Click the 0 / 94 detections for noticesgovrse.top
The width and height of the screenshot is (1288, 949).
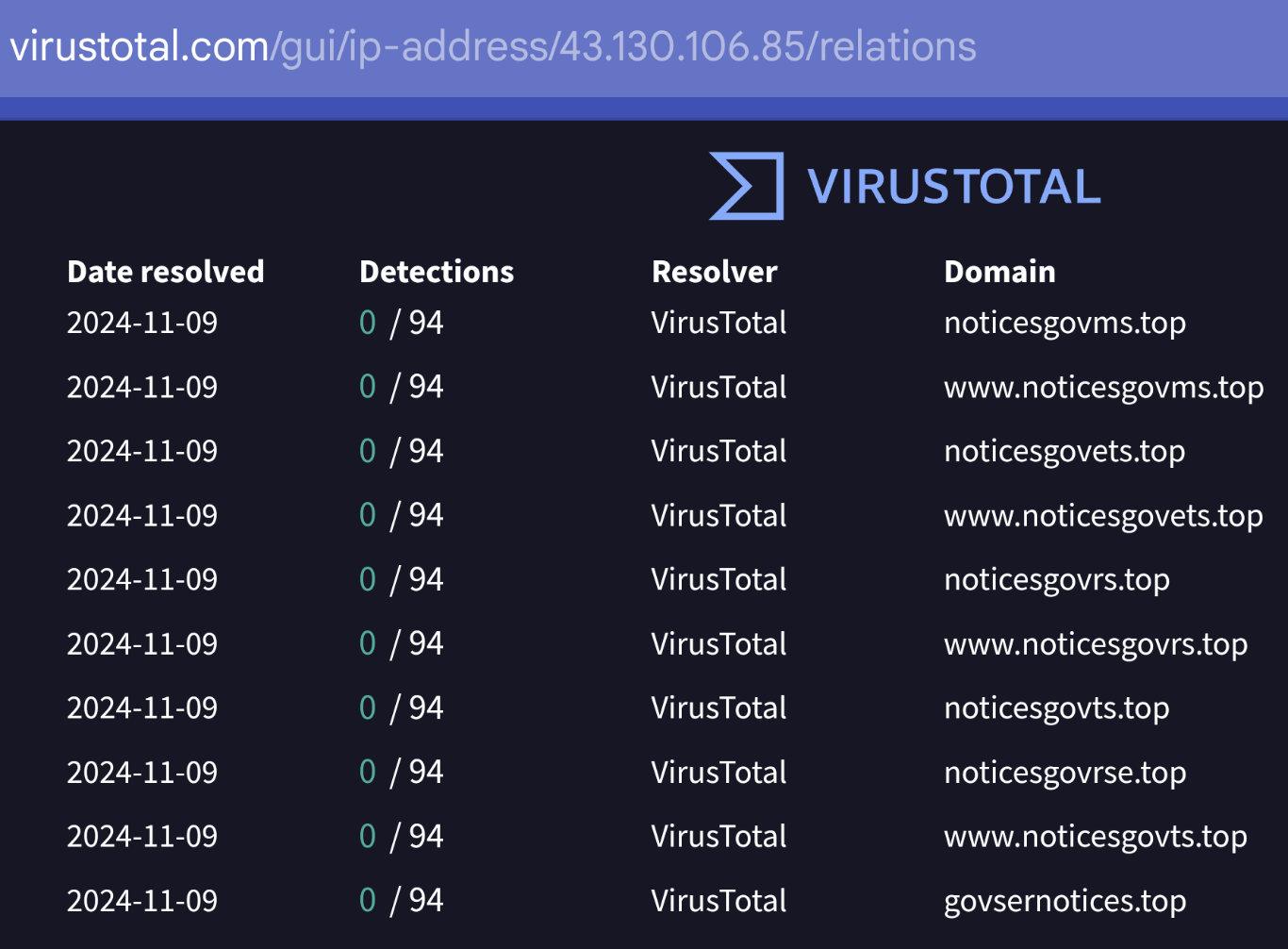click(x=402, y=772)
